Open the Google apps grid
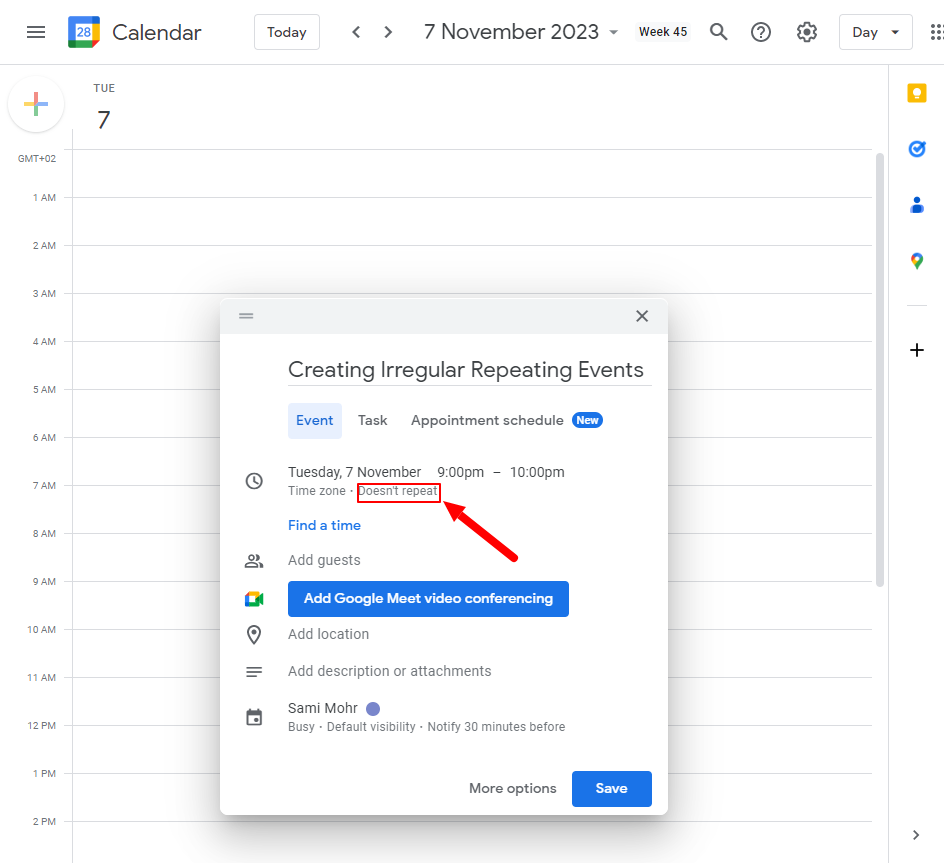944x863 pixels. [940, 31]
